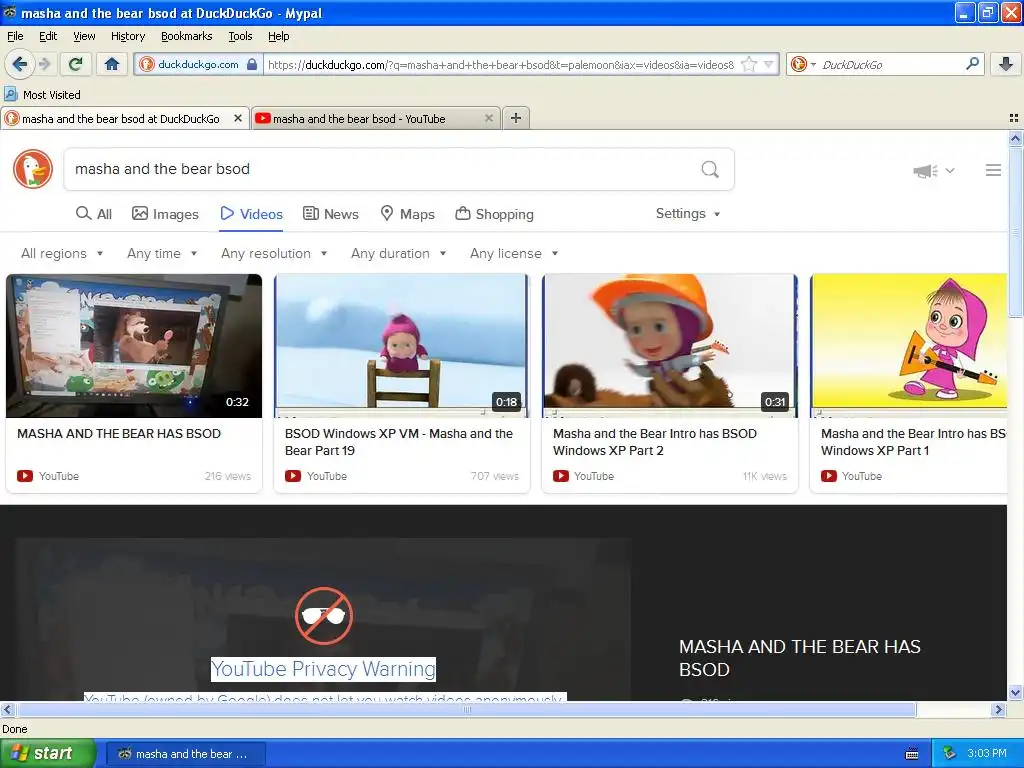
Task: Switch to the Images results tab
Action: coord(165,214)
